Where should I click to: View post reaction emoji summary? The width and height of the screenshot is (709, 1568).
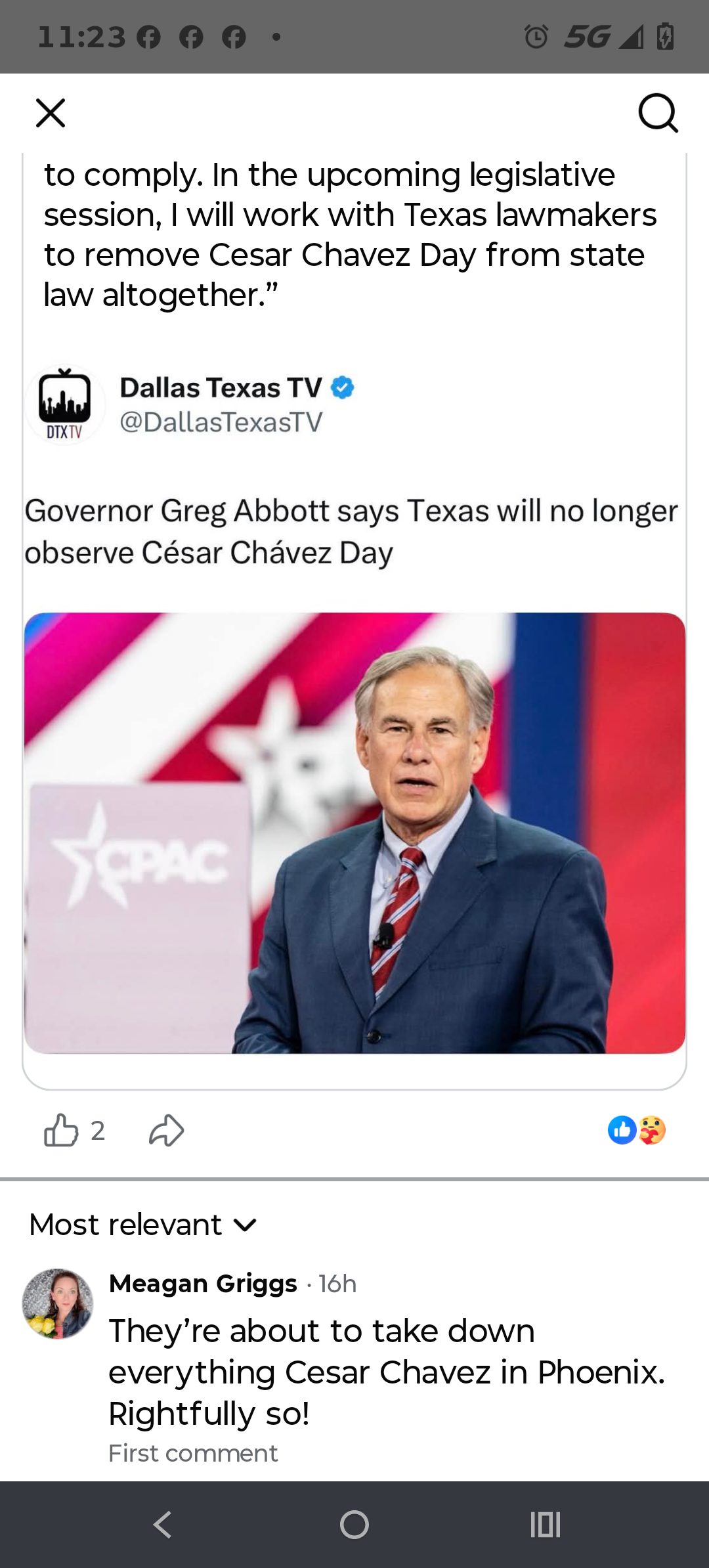click(x=637, y=1130)
